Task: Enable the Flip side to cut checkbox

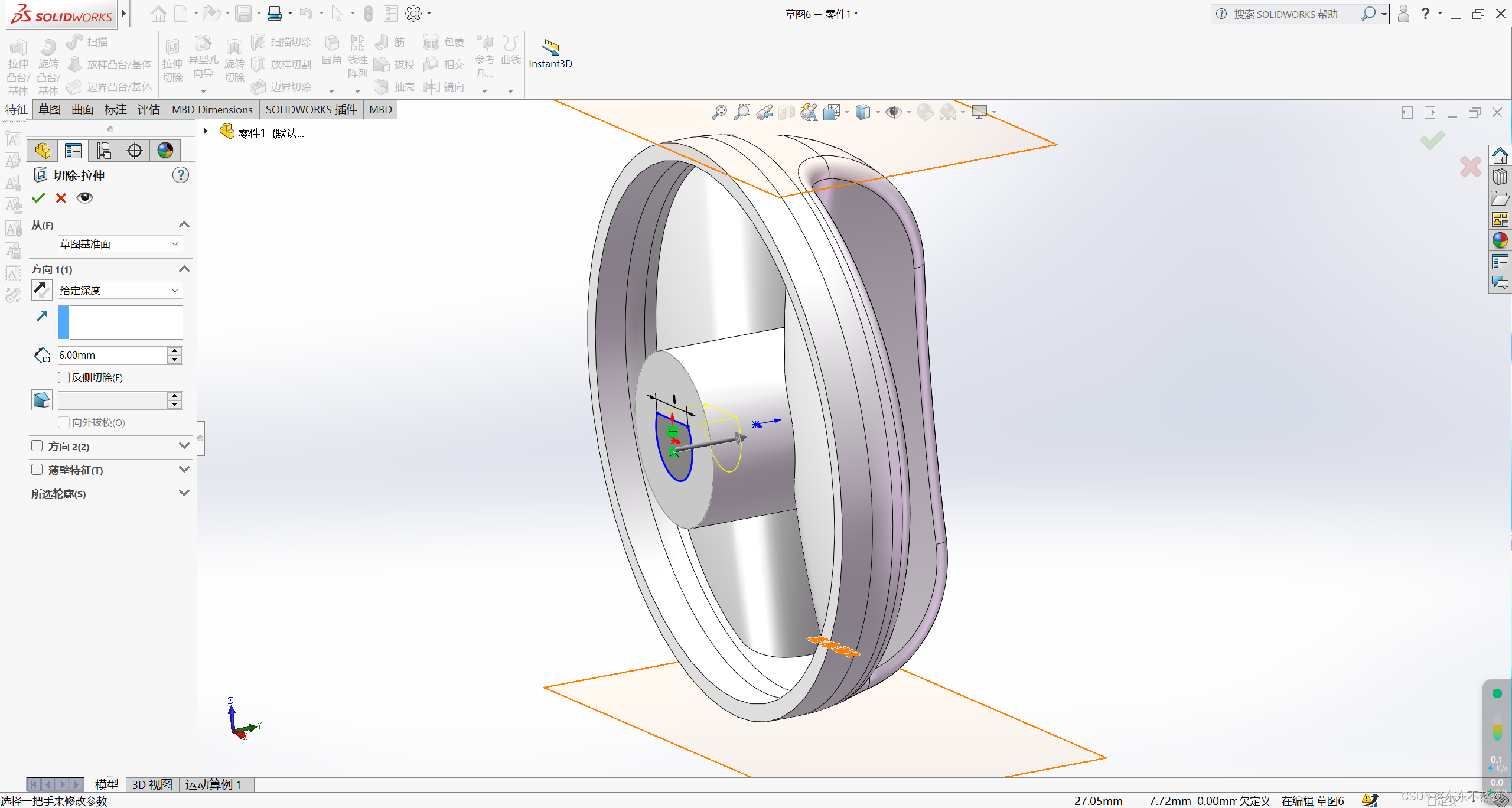Action: [x=64, y=377]
